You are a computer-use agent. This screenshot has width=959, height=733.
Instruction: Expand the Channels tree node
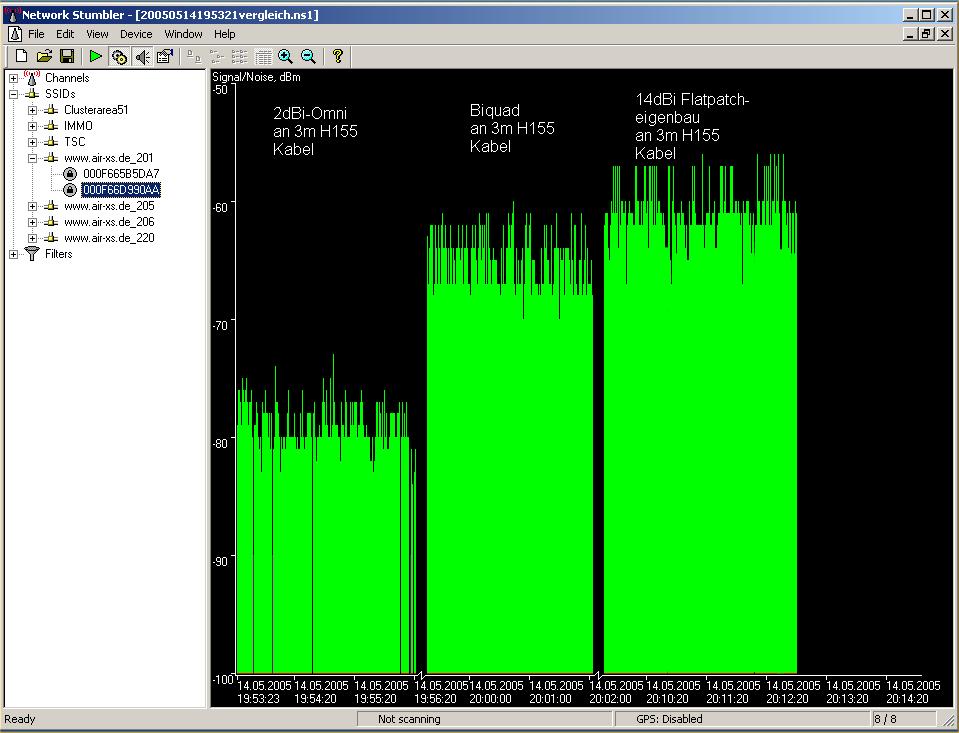[x=14, y=78]
